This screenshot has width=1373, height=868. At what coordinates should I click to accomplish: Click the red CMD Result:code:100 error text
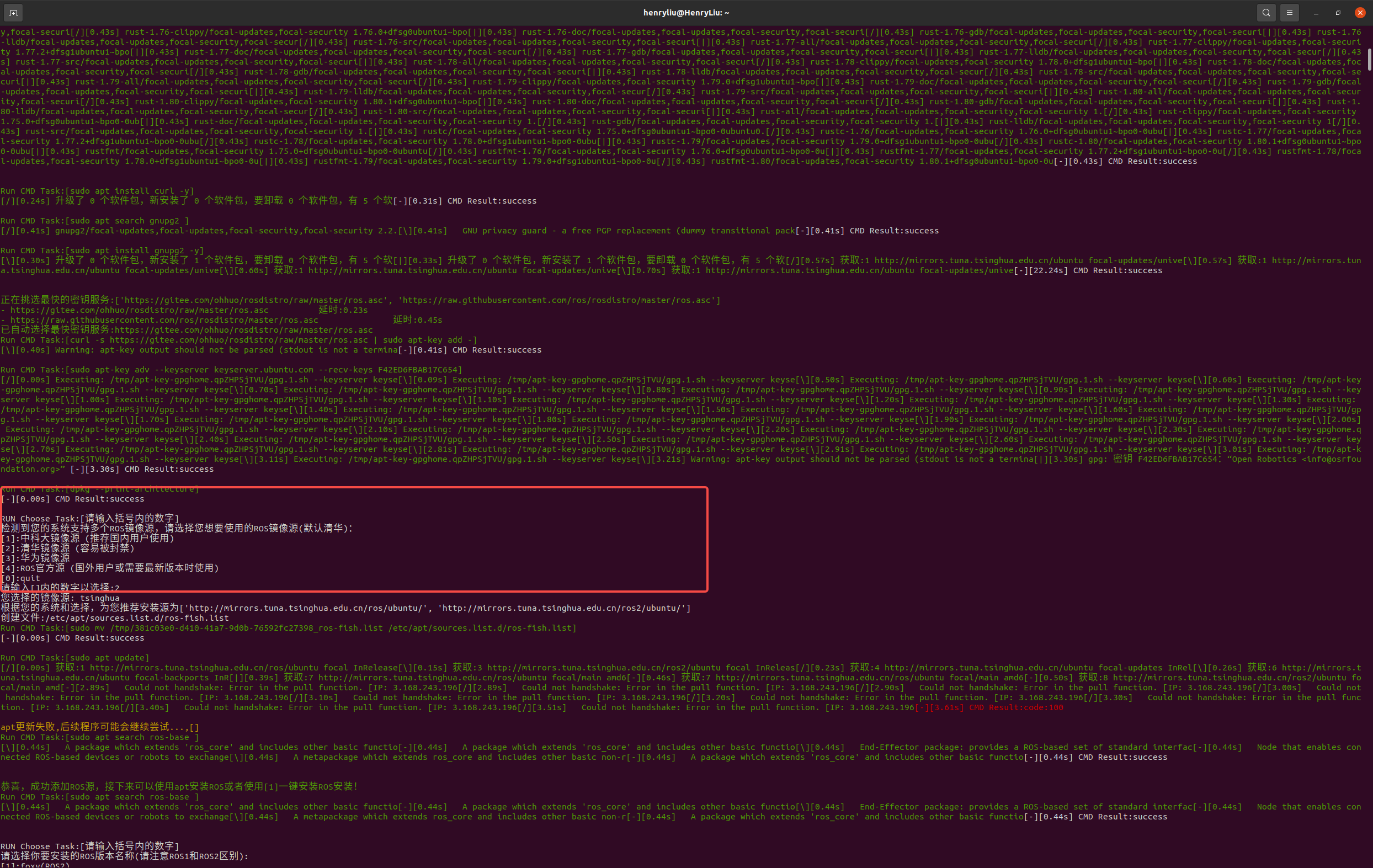[1015, 708]
